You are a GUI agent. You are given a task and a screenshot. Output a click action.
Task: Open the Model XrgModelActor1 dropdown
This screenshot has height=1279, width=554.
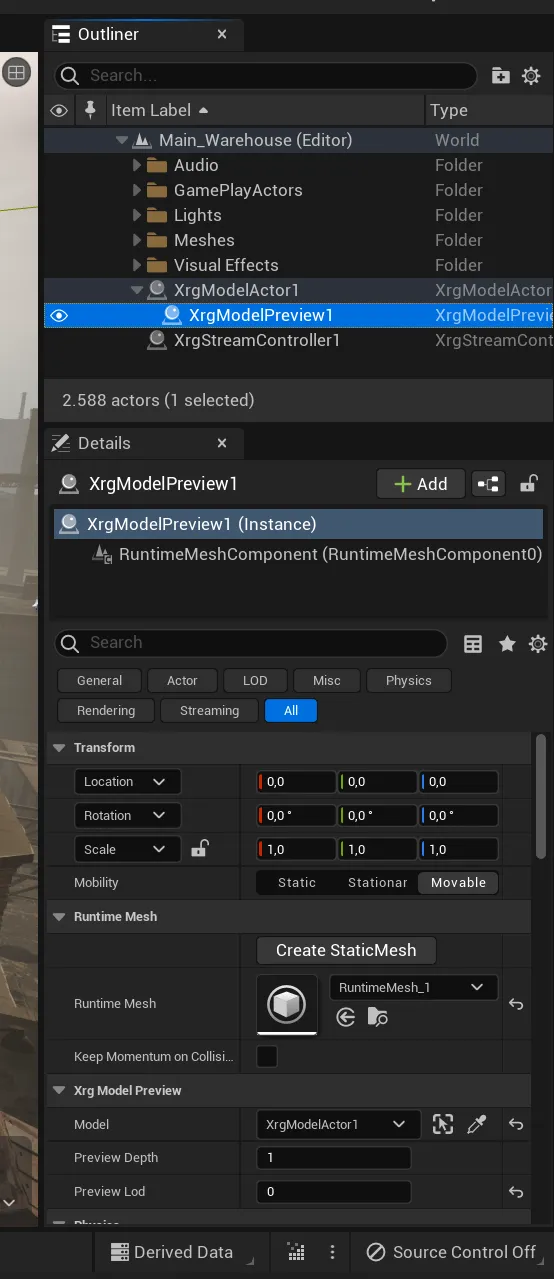point(338,1125)
